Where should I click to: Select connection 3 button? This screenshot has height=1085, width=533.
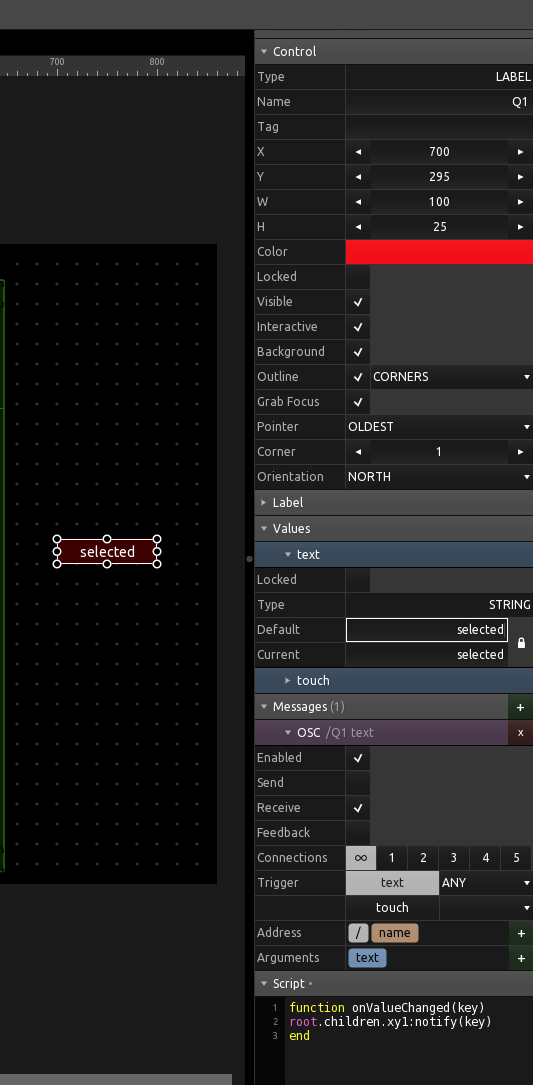tap(453, 857)
